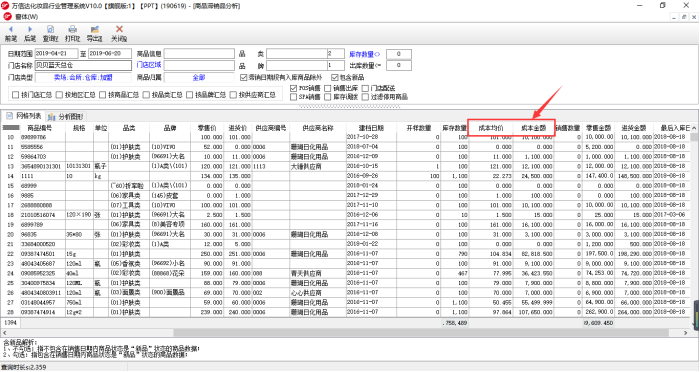Check 按商品汇总 checkbox
Viewport: 700px width, 372px height.
coord(103,95)
